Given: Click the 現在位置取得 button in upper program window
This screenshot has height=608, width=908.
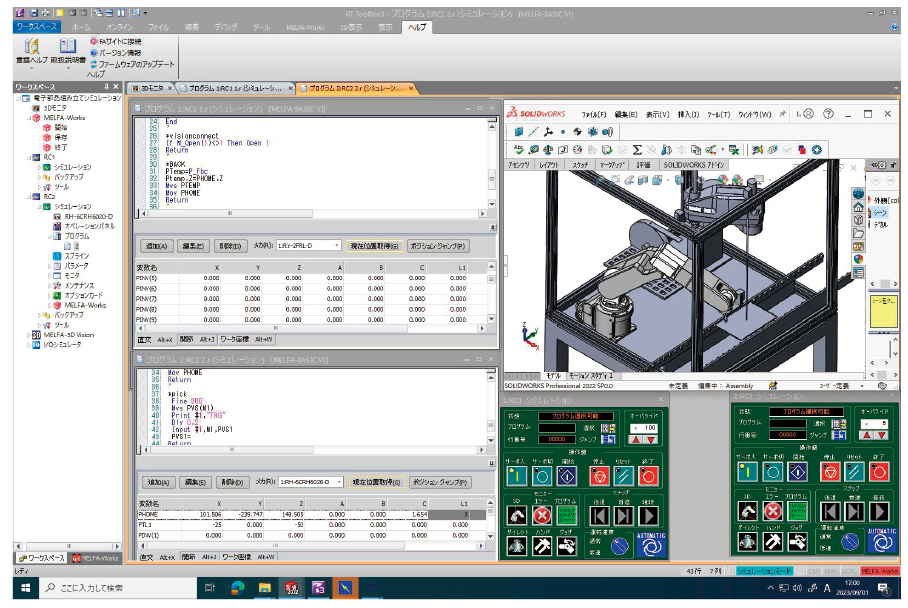Looking at the screenshot, I should (375, 245).
